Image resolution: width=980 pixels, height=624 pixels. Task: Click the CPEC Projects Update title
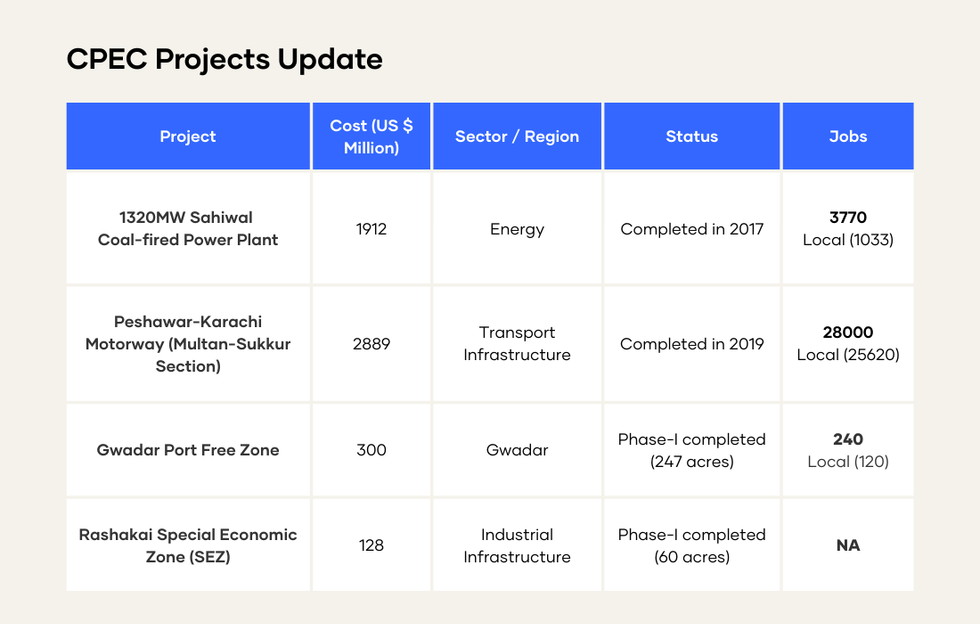pos(224,60)
